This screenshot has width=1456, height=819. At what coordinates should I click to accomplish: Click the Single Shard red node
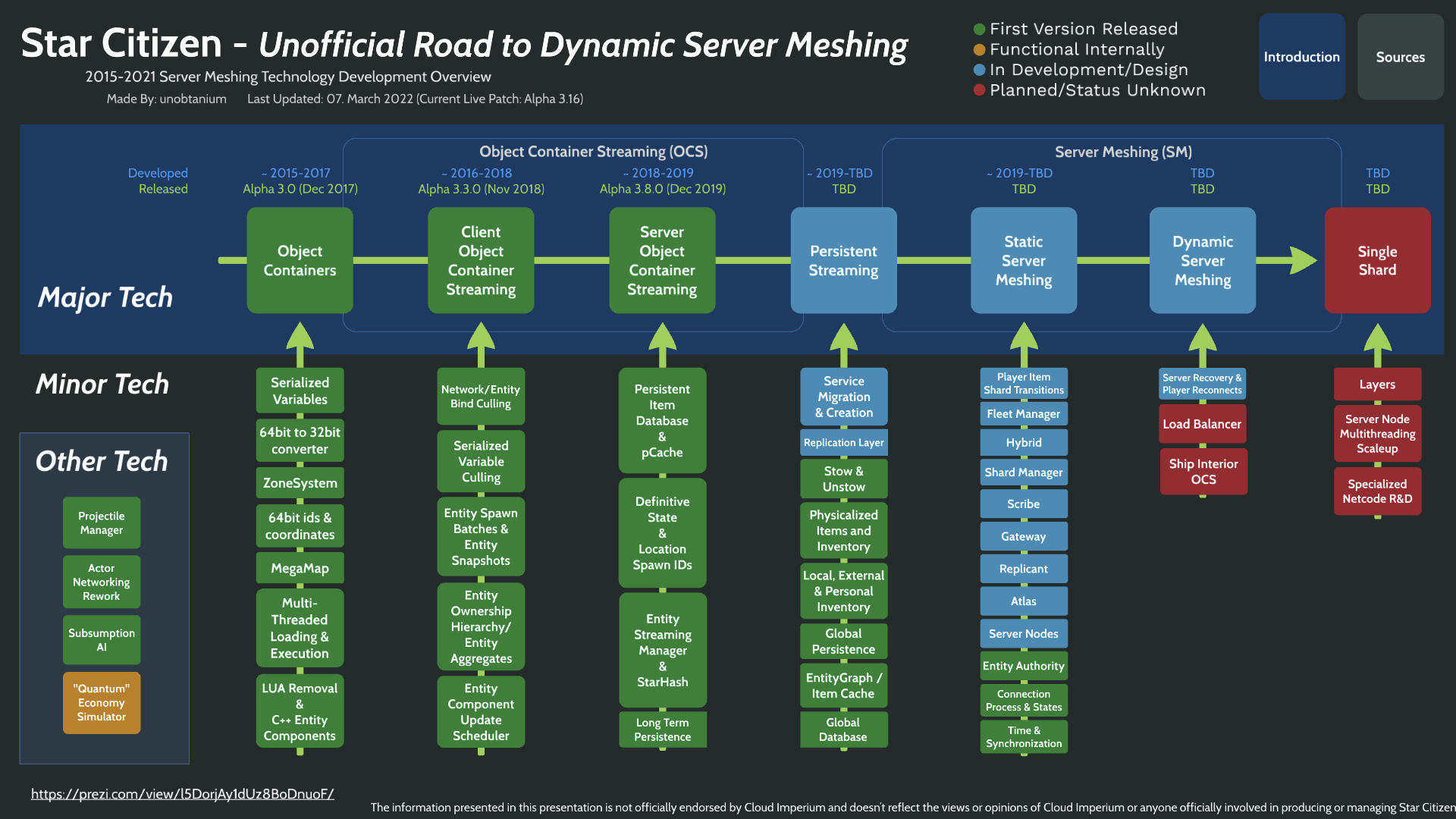coord(1377,261)
